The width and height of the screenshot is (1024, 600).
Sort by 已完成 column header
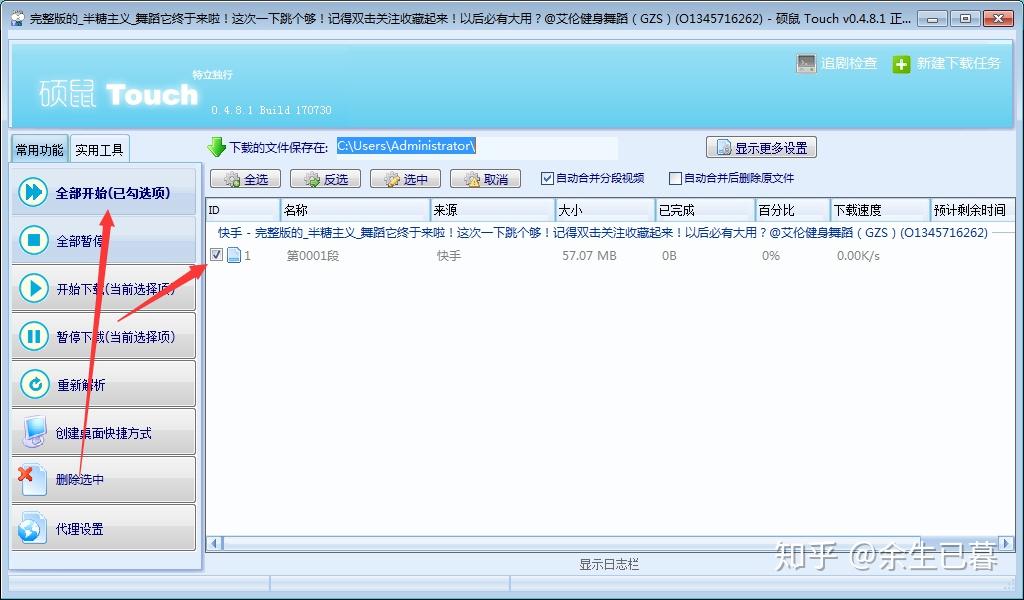pos(705,210)
